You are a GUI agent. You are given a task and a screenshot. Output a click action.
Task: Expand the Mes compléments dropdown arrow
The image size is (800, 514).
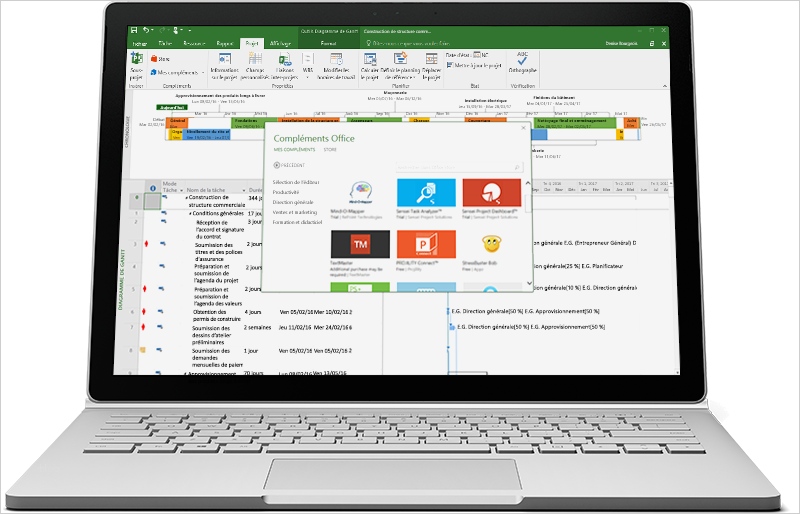(x=203, y=73)
